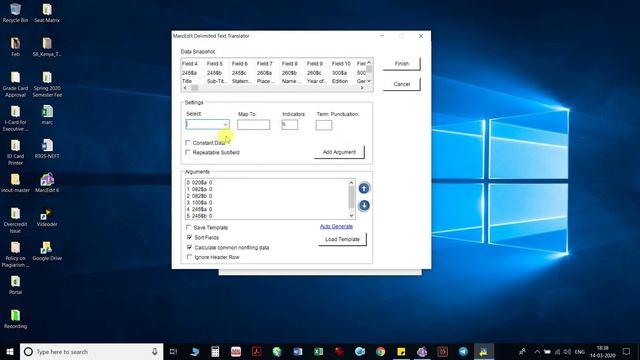Open Calculator from taskbar
This screenshot has width=640, height=360.
point(215,351)
